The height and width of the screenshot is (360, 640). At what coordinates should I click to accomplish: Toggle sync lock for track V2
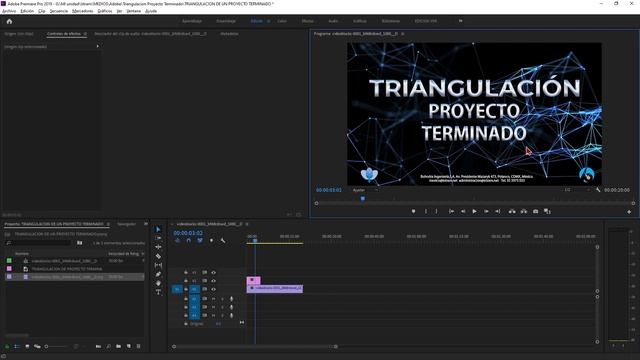tap(204, 281)
